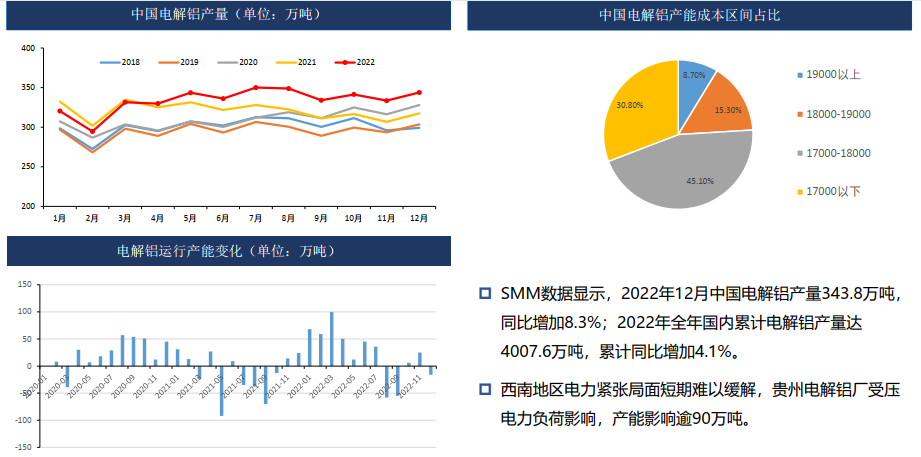Viewport: 921px width, 457px height.
Task: Click the gray swatch for 17000-18000
Action: tap(799, 153)
